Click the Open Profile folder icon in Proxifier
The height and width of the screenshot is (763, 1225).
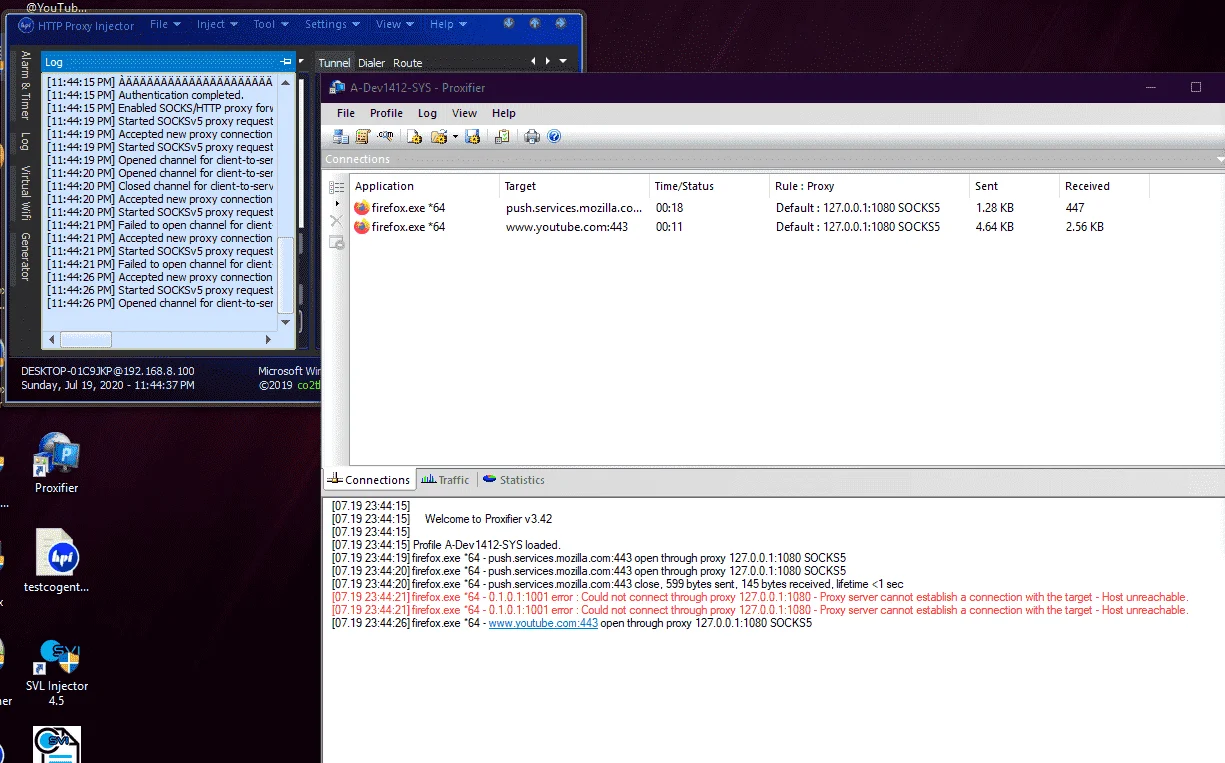438,136
